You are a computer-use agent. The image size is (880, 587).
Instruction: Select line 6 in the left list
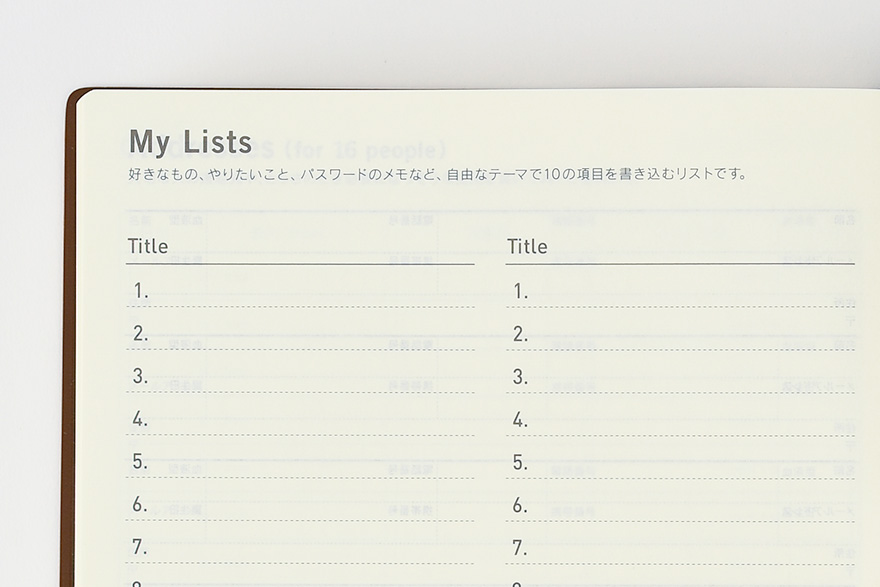(x=300, y=505)
